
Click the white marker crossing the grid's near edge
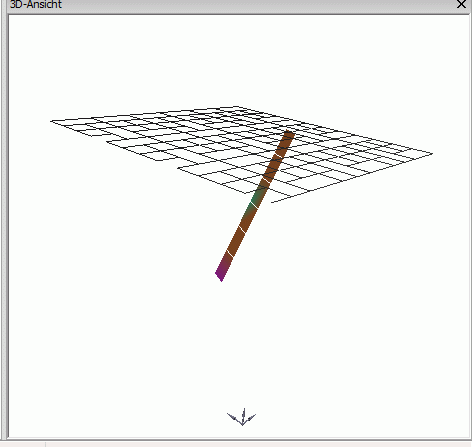click(x=265, y=181)
